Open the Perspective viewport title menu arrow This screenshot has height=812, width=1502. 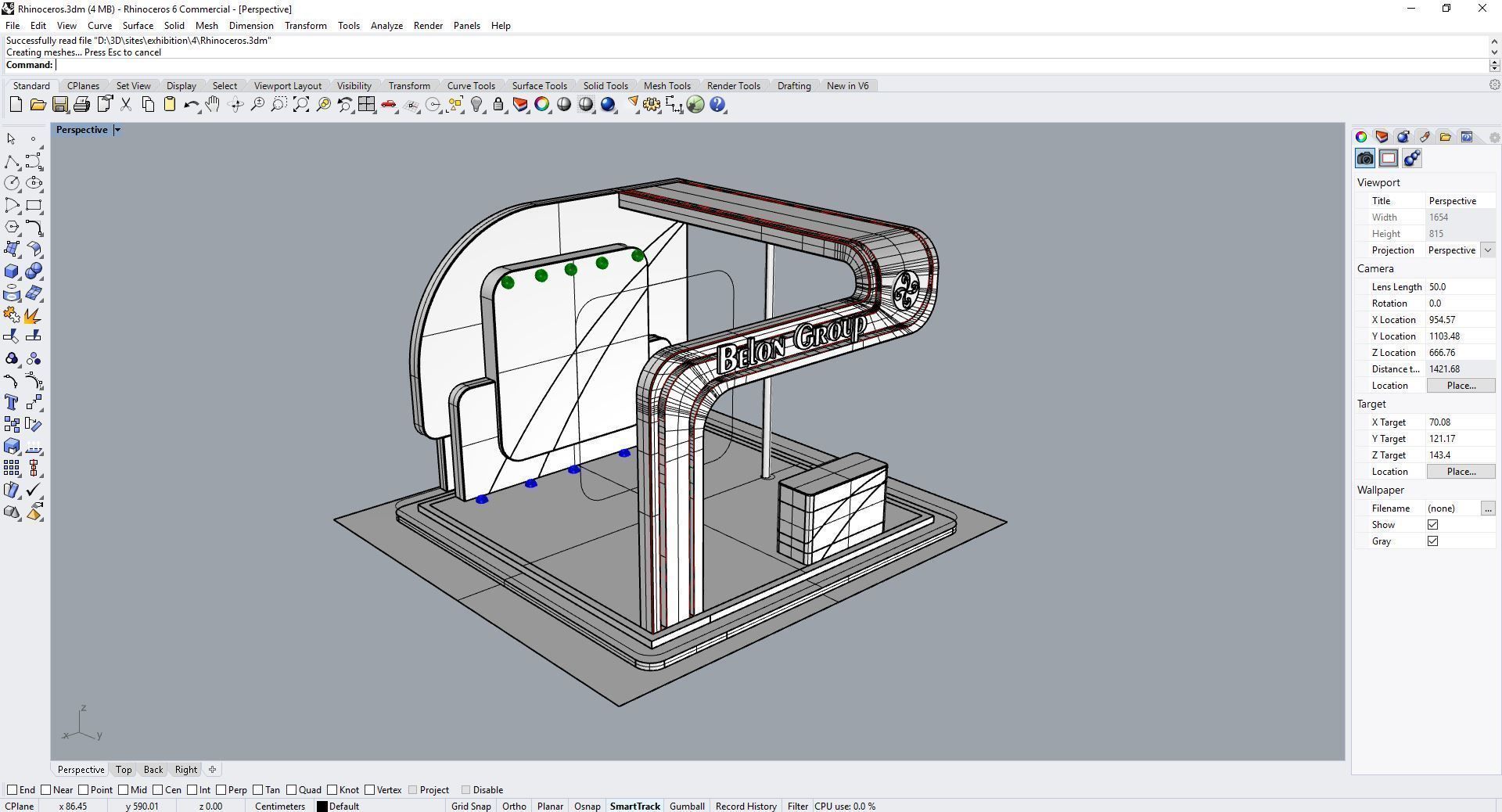[x=117, y=130]
